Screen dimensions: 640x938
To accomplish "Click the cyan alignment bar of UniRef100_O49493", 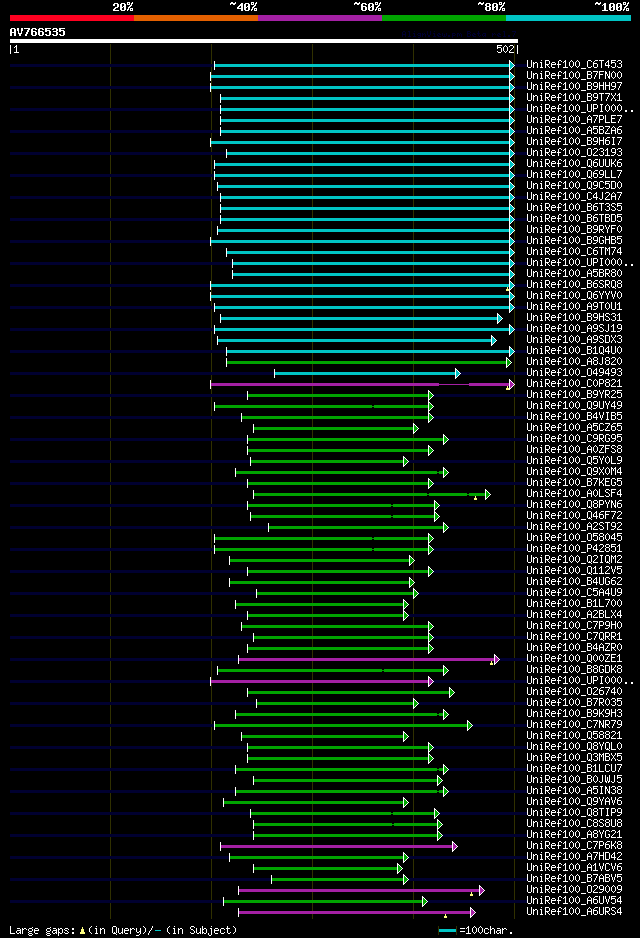I will tap(365, 374).
